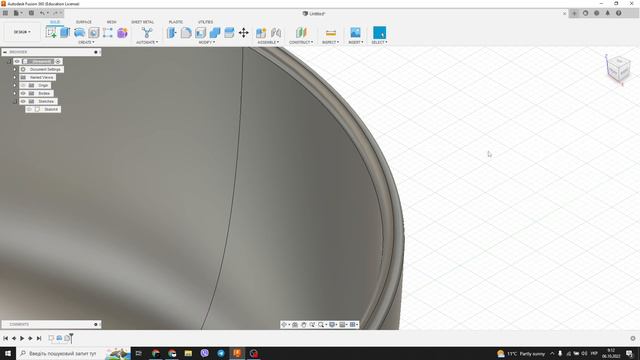
Task: Open the Construct dropdown menu
Action: 301,42
